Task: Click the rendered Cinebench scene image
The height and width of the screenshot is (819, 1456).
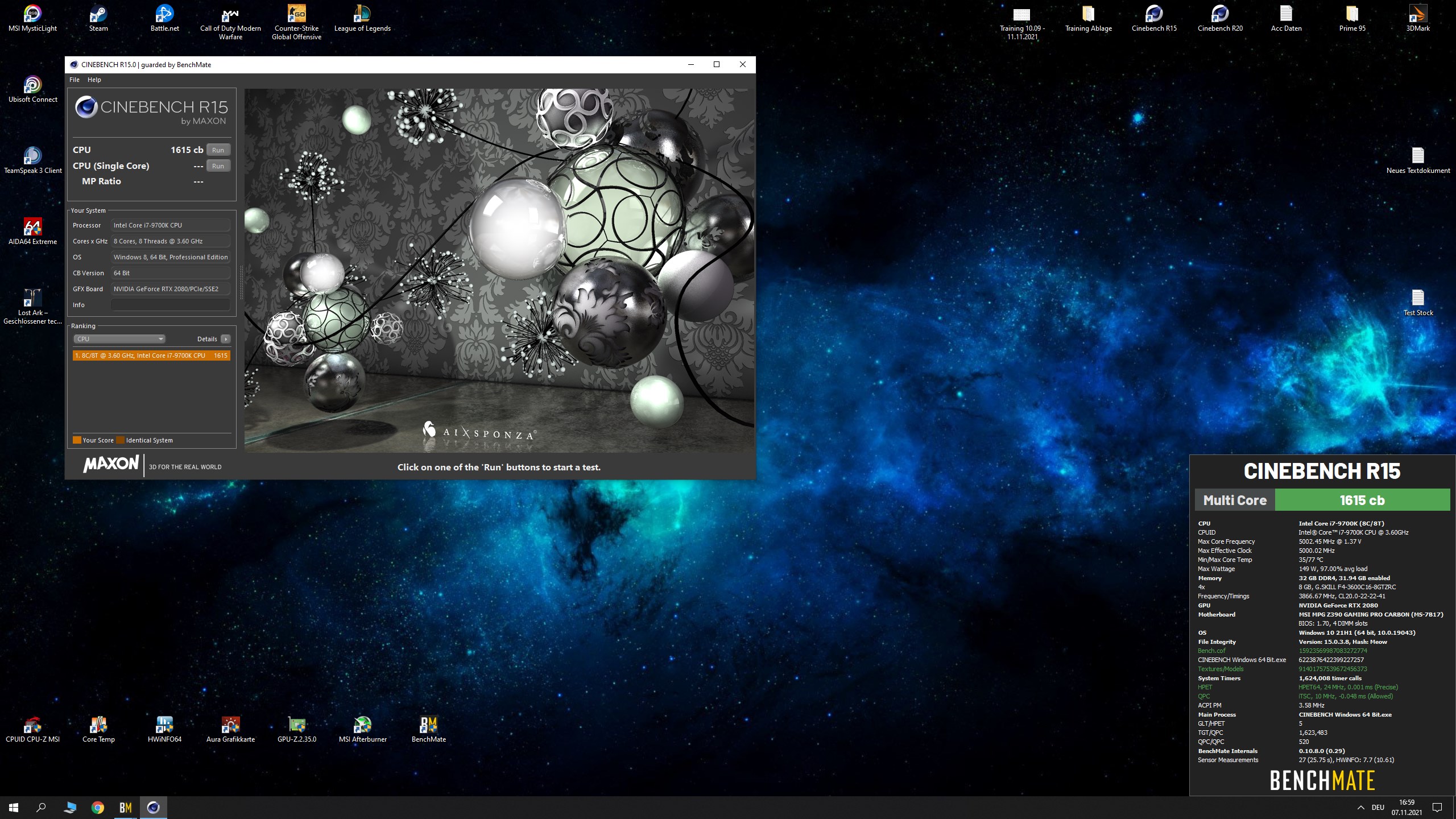Action: 499,270
